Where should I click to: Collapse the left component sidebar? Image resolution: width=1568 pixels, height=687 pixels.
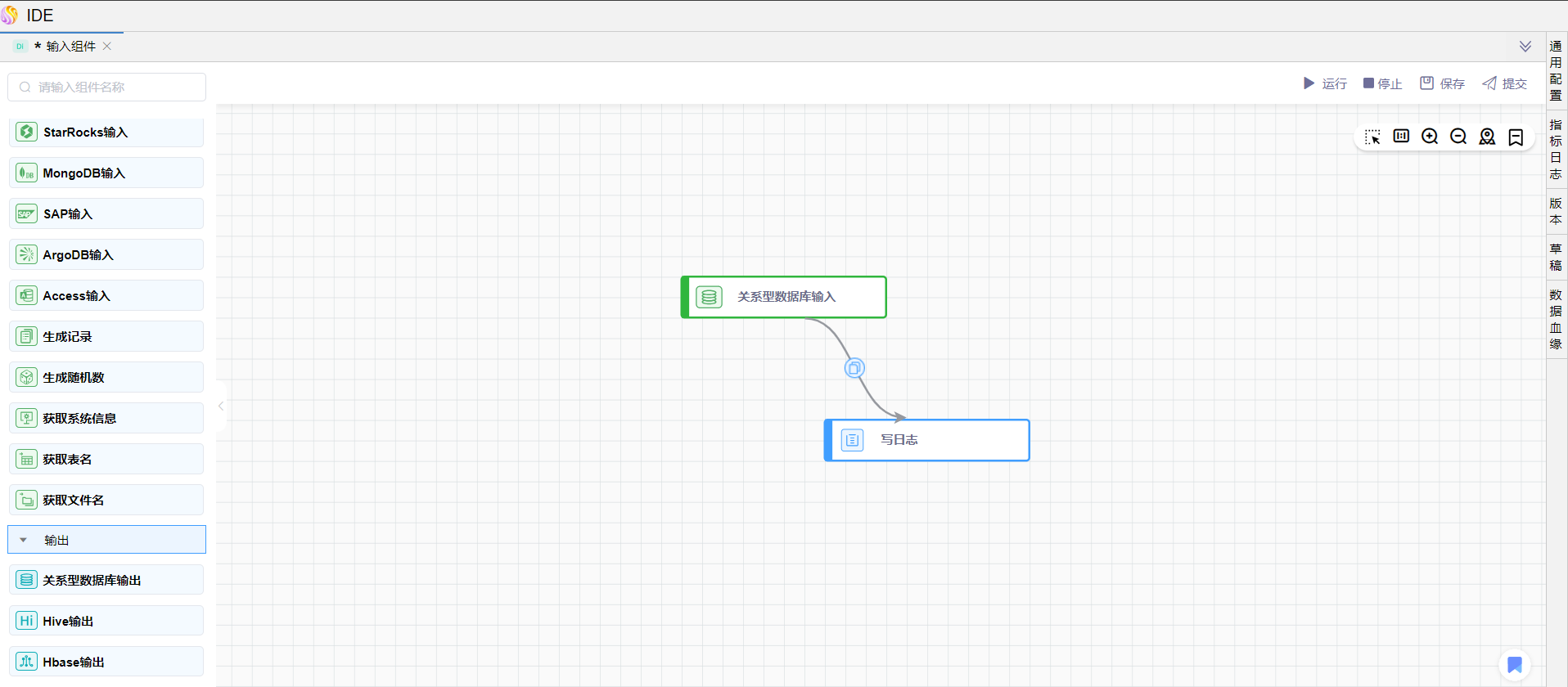tap(221, 406)
